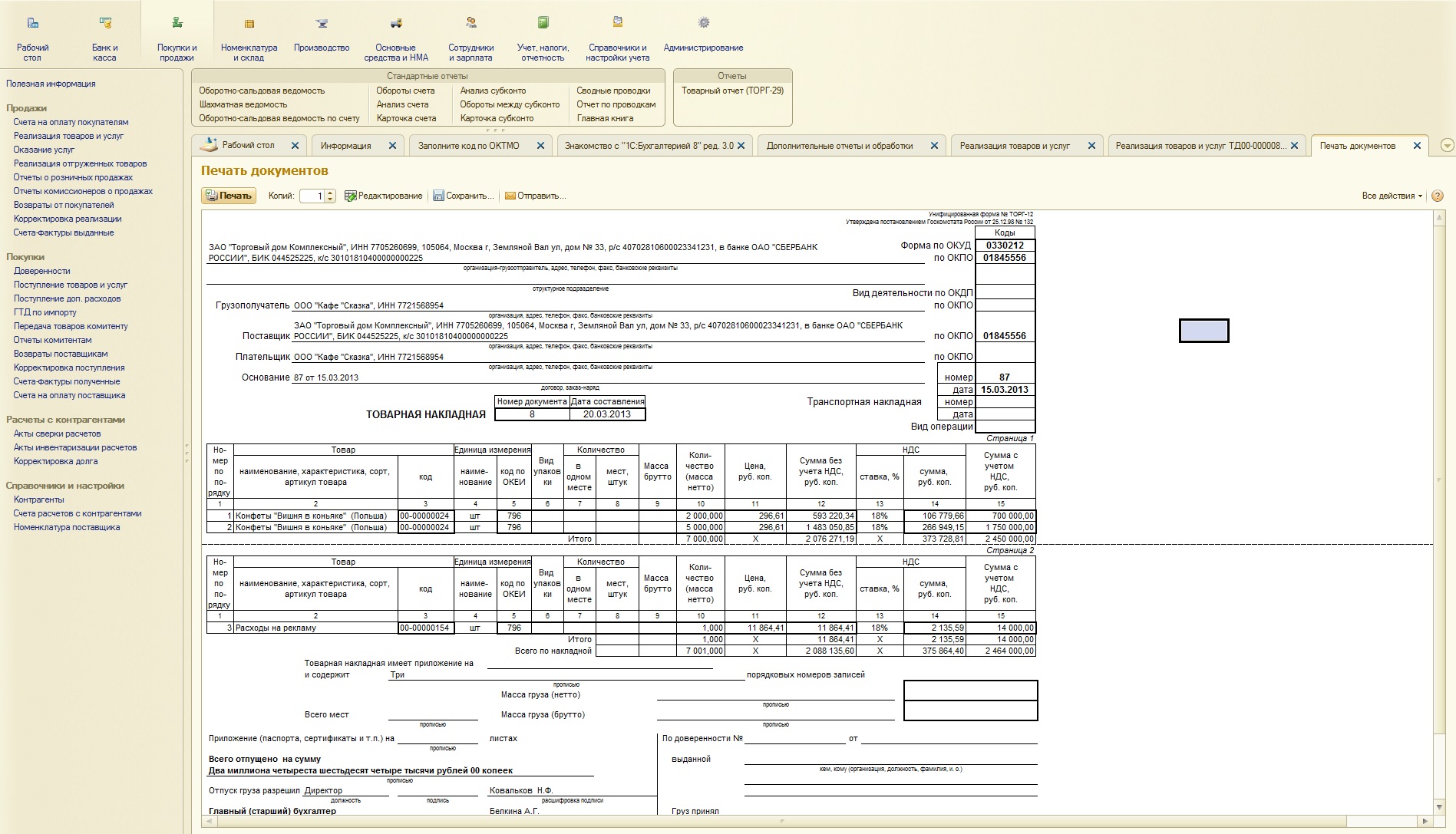
Task: Open Корректировка долга
Action: 55,461
